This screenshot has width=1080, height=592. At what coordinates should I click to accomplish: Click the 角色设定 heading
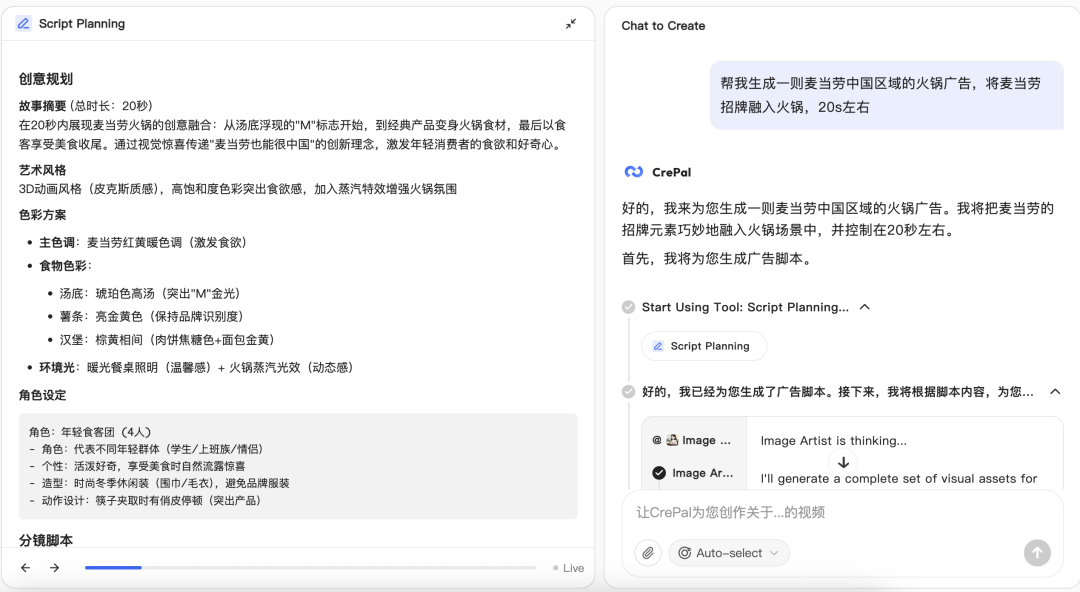coord(43,396)
